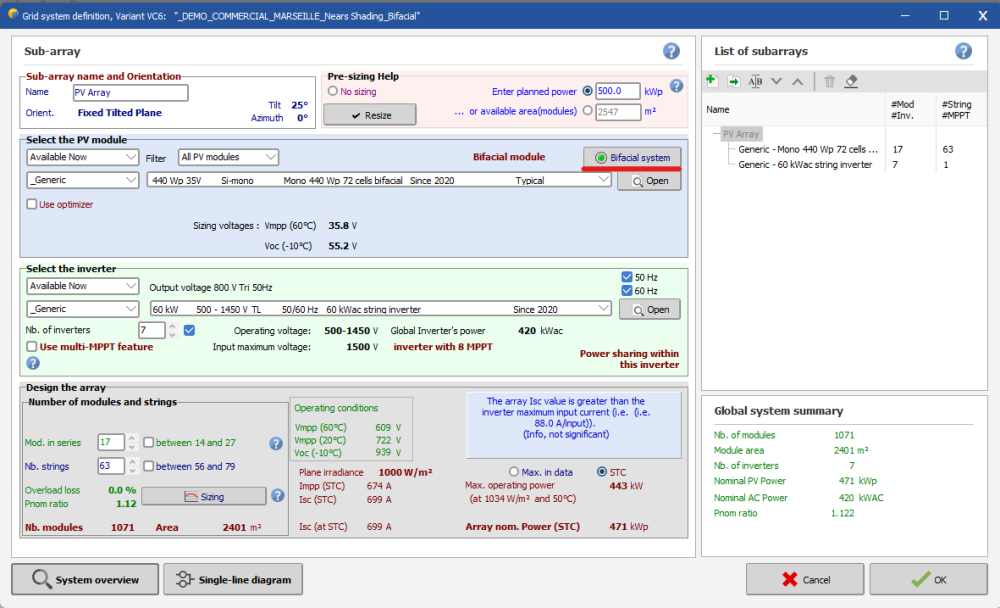Click the rename subarray icon
The image size is (1000, 608).
coord(755,81)
